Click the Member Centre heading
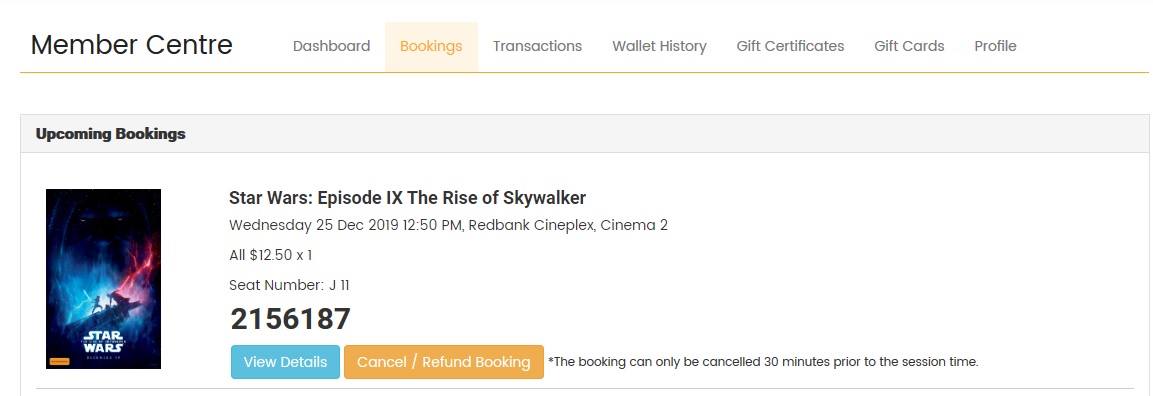Screen dimensions: 1153x396 (x=132, y=45)
